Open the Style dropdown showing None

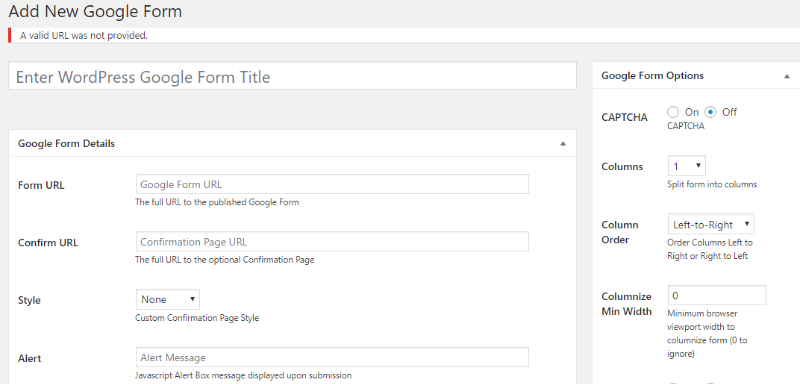click(x=168, y=299)
